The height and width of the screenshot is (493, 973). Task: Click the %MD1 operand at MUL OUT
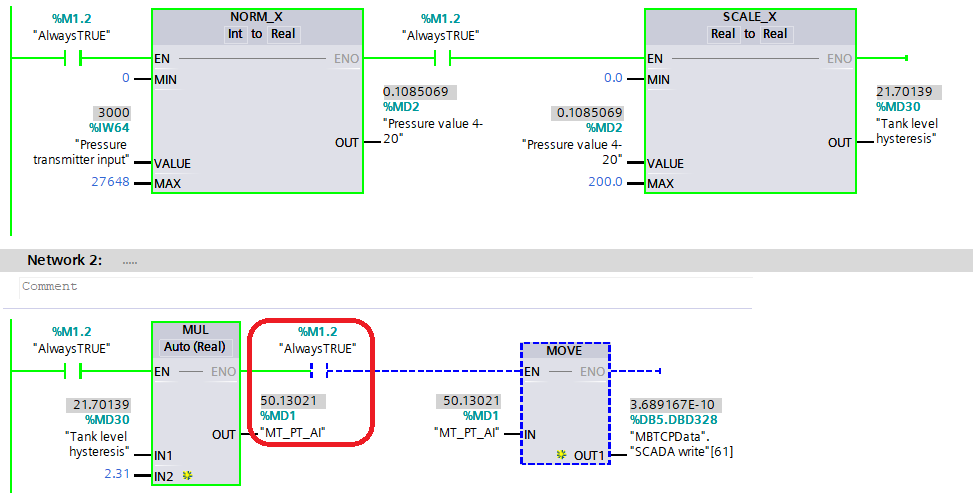point(278,416)
